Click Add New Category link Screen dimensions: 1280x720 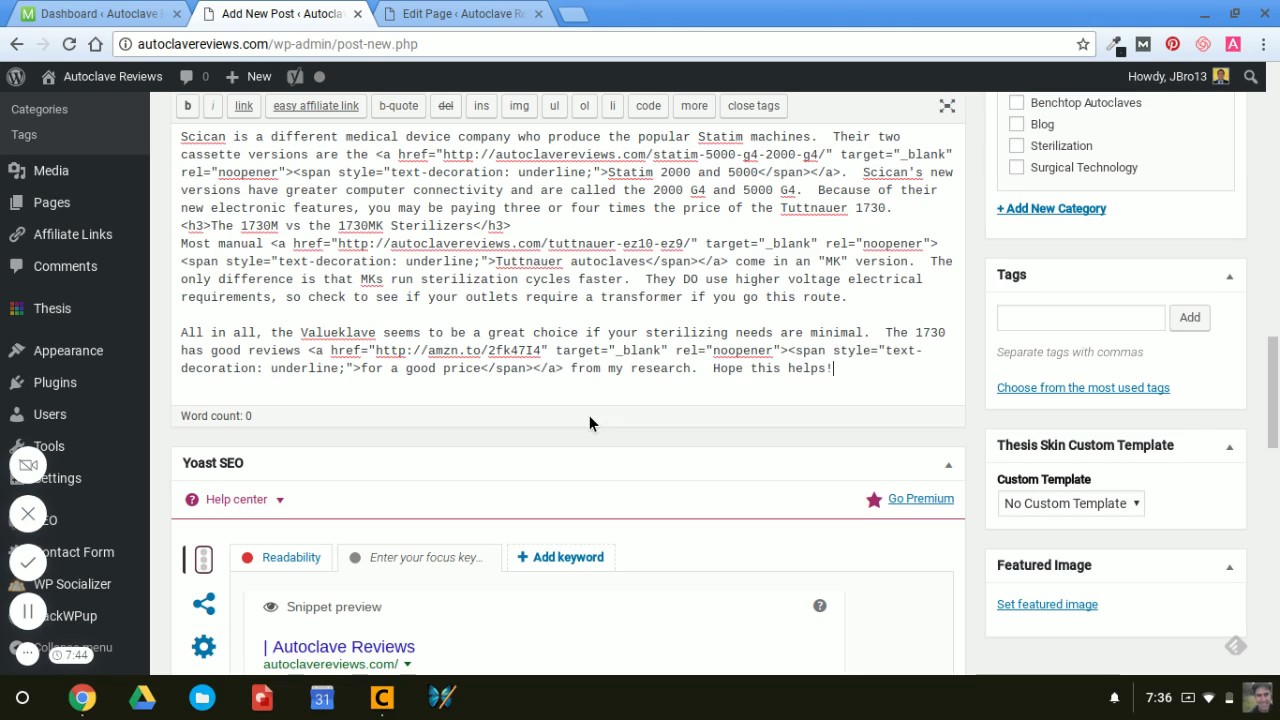(x=1051, y=208)
